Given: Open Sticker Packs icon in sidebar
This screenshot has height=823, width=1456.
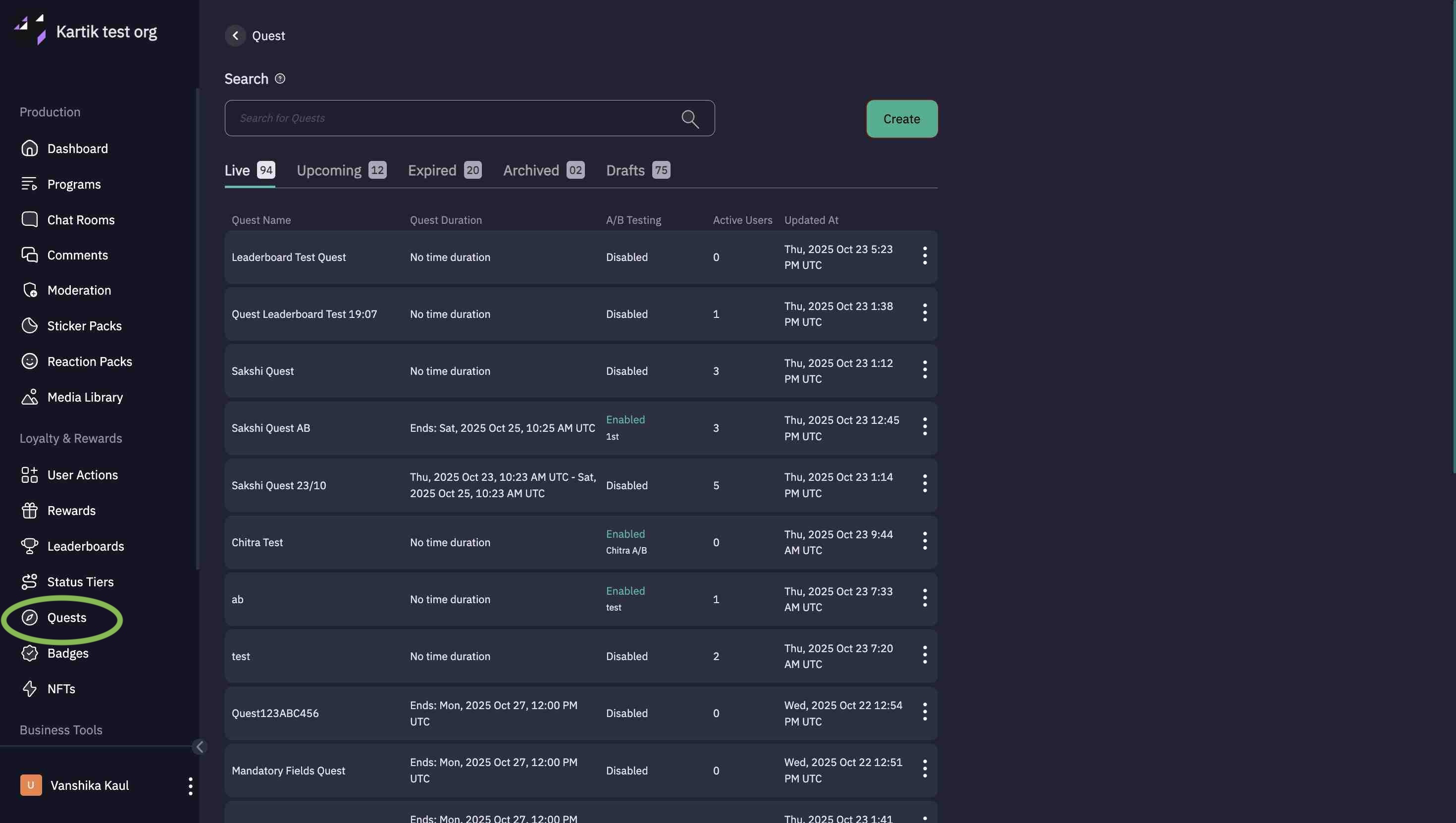Looking at the screenshot, I should pos(29,325).
